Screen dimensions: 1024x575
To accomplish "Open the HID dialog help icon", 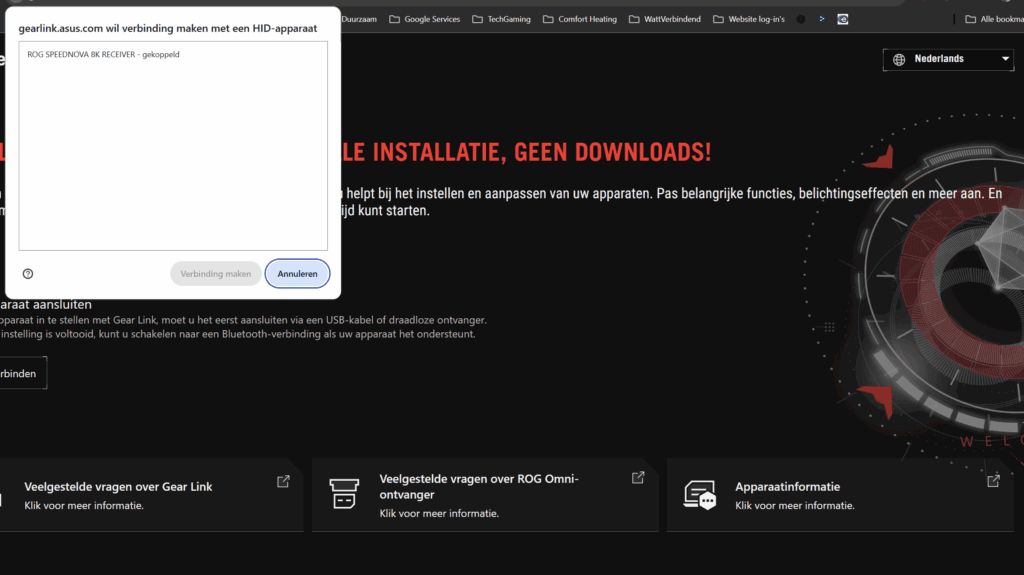I will point(27,274).
